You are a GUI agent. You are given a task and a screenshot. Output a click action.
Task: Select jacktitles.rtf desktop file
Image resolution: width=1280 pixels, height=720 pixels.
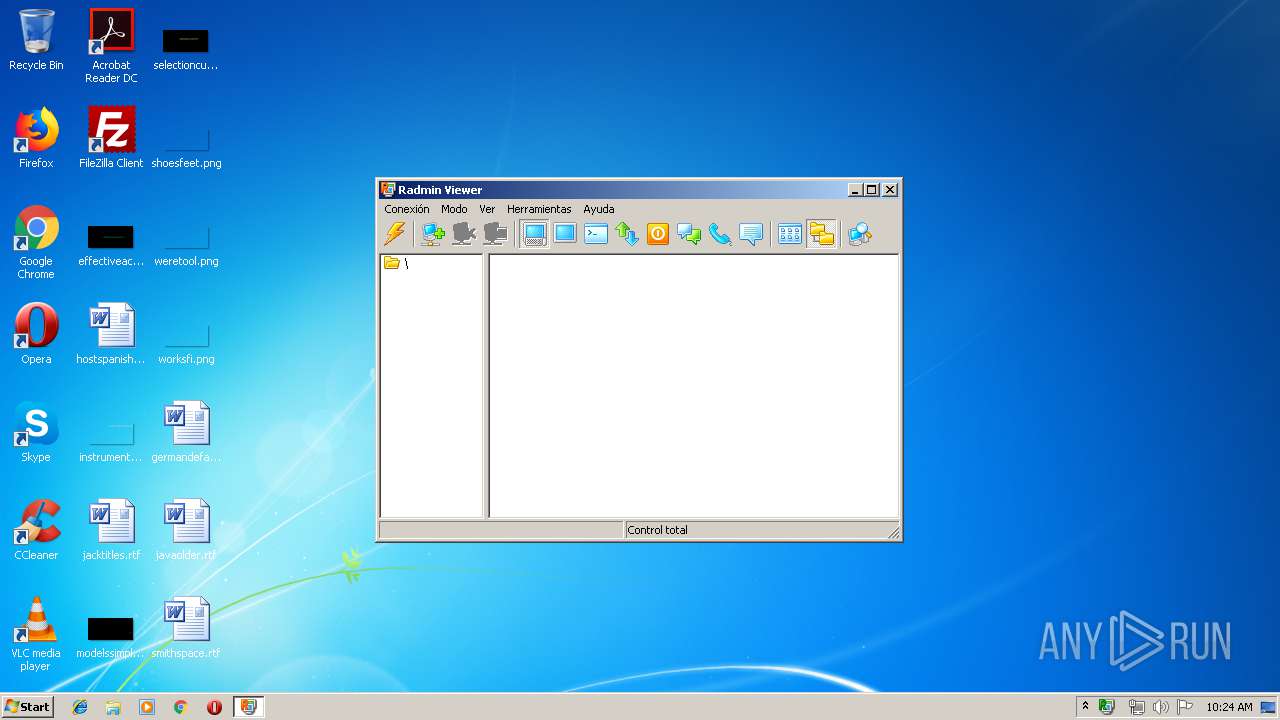point(111,530)
